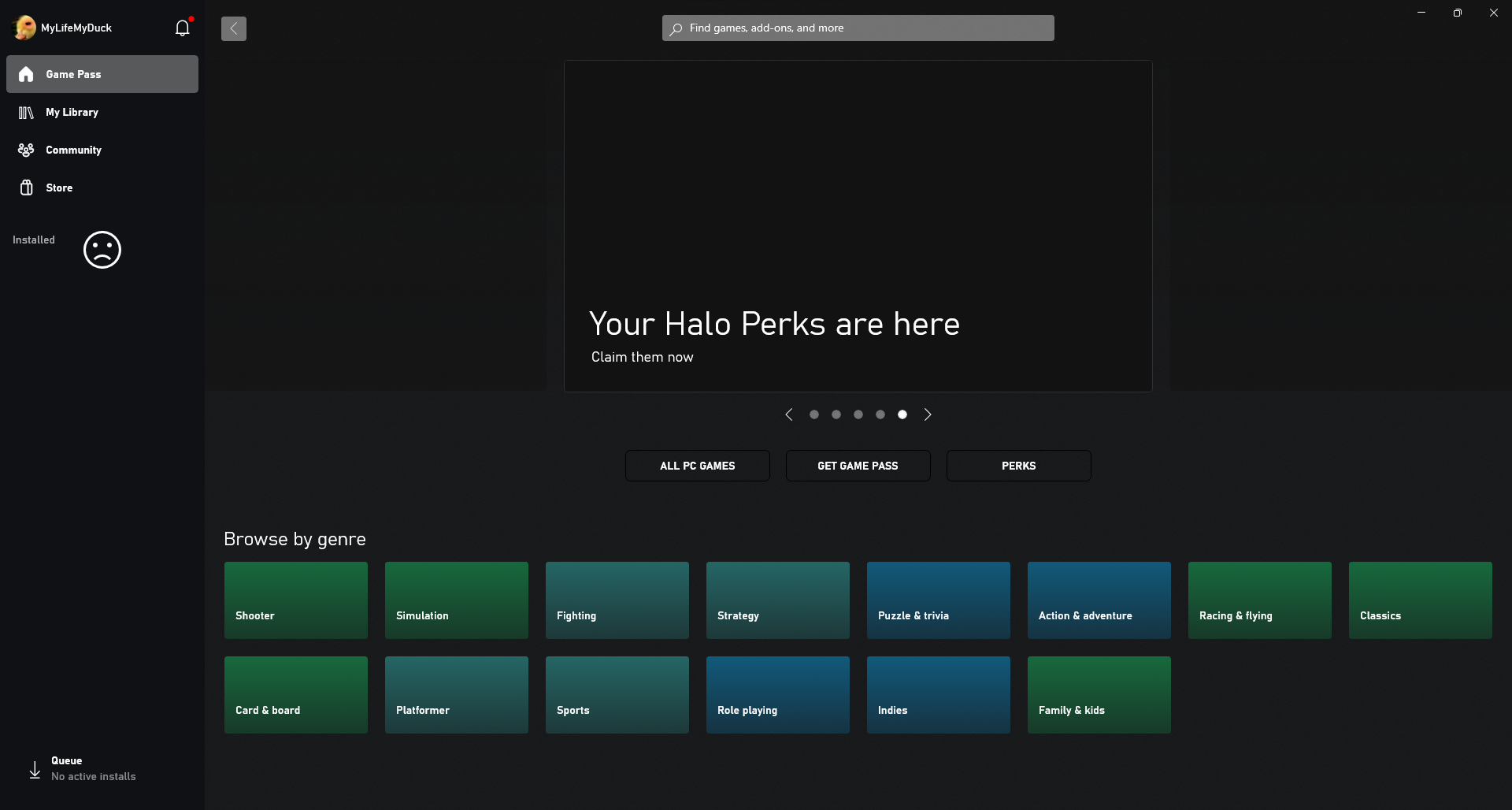Screen dimensions: 1512x810
Task: Go back using the back arrow button
Action: pos(234,28)
